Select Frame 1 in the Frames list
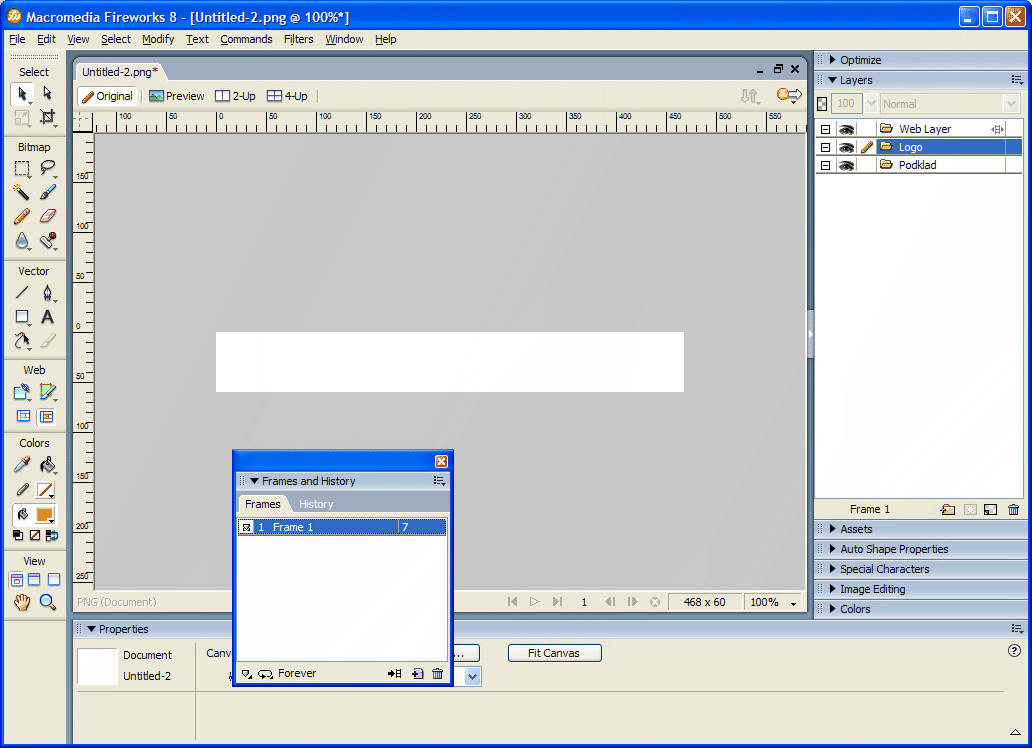 342,527
